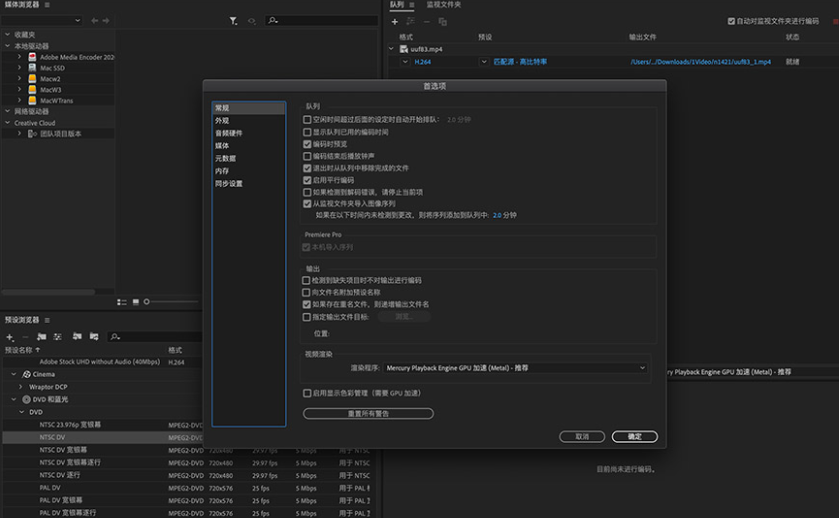Click the minus icon to delete a preset

[x=25, y=337]
